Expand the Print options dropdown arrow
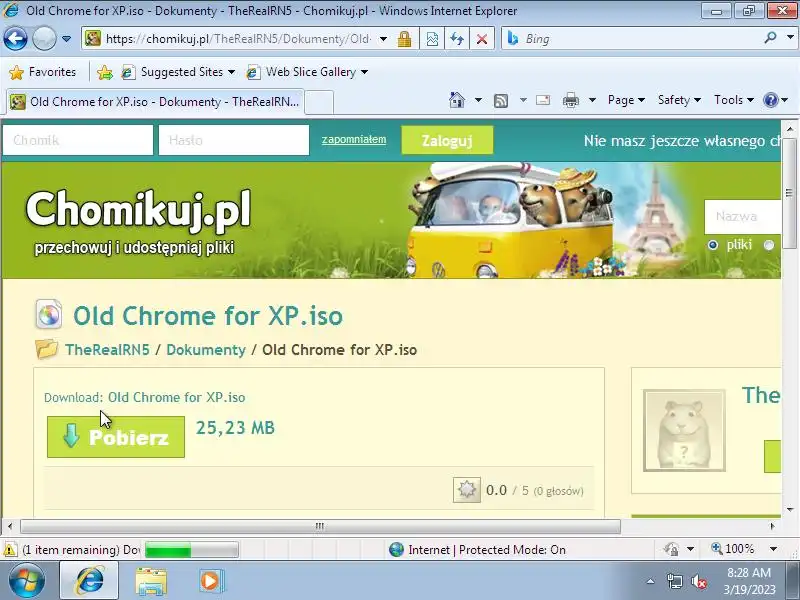800x600 pixels. coord(592,100)
